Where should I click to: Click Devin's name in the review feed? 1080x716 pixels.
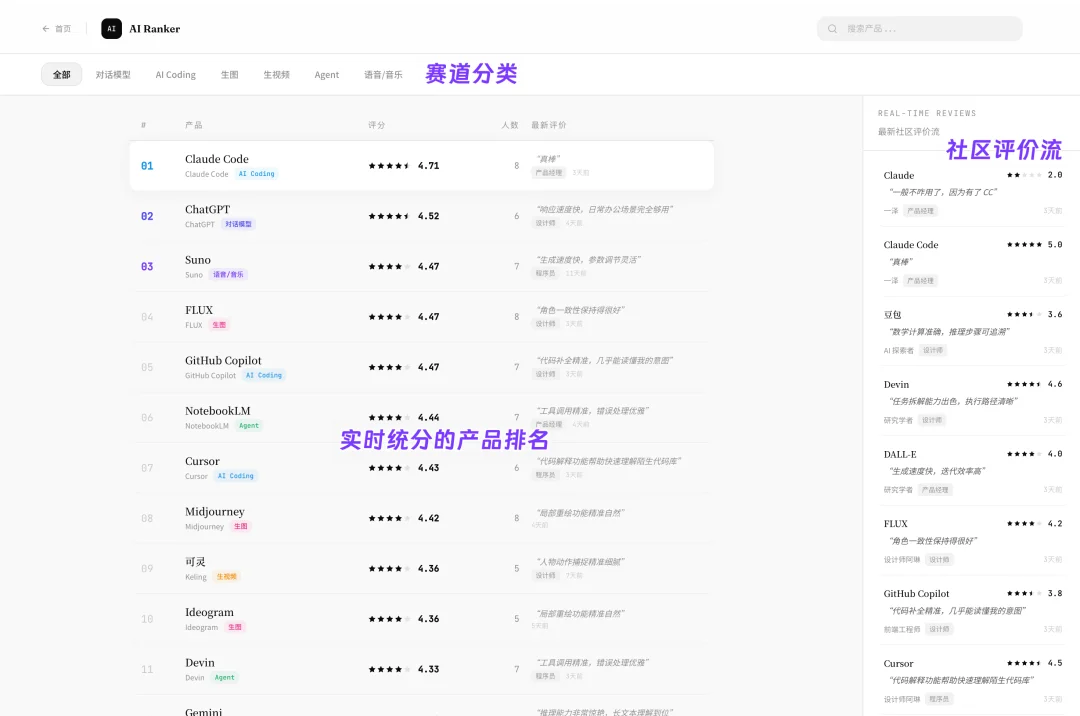point(896,384)
